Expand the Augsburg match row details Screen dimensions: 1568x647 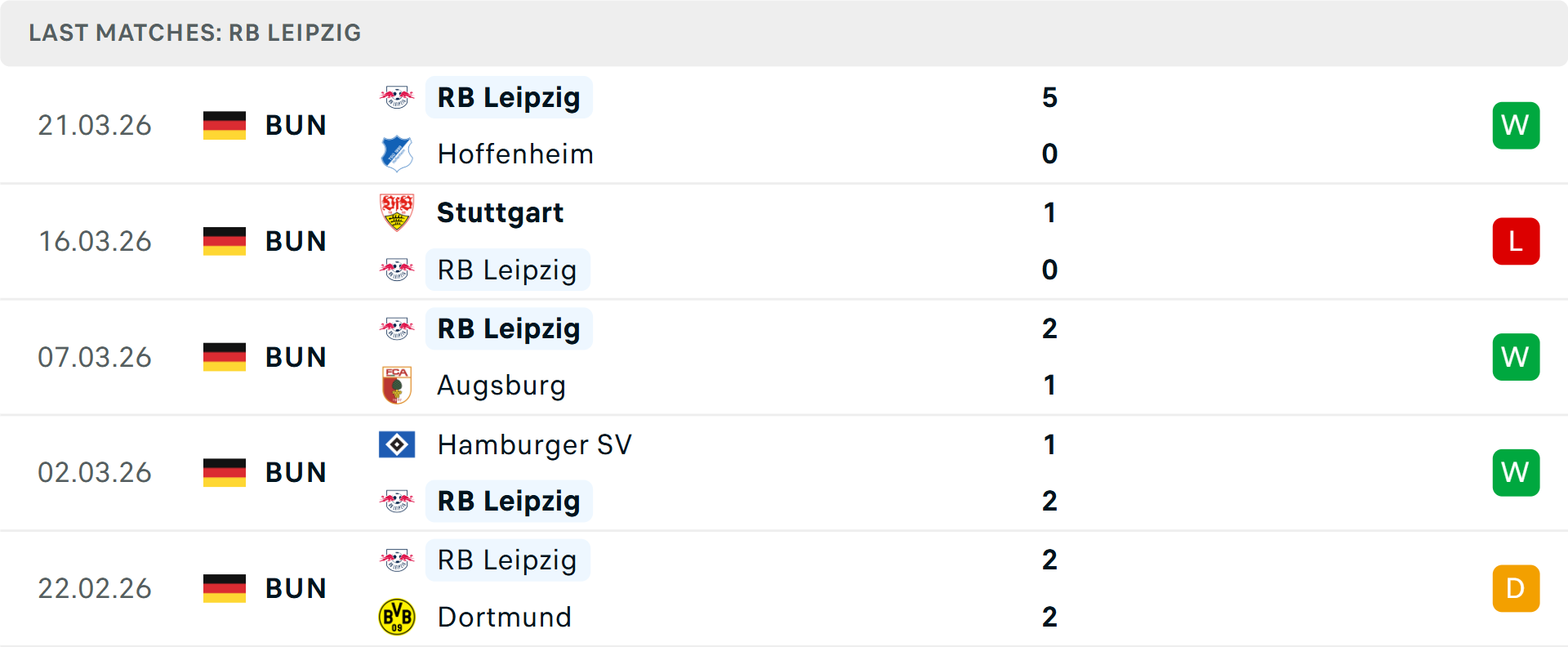(784, 357)
